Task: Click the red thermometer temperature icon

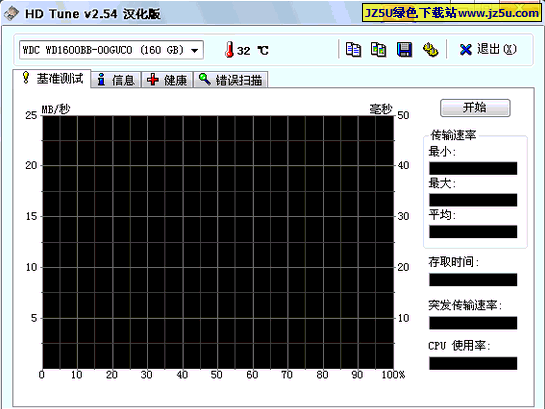Action: click(x=229, y=50)
